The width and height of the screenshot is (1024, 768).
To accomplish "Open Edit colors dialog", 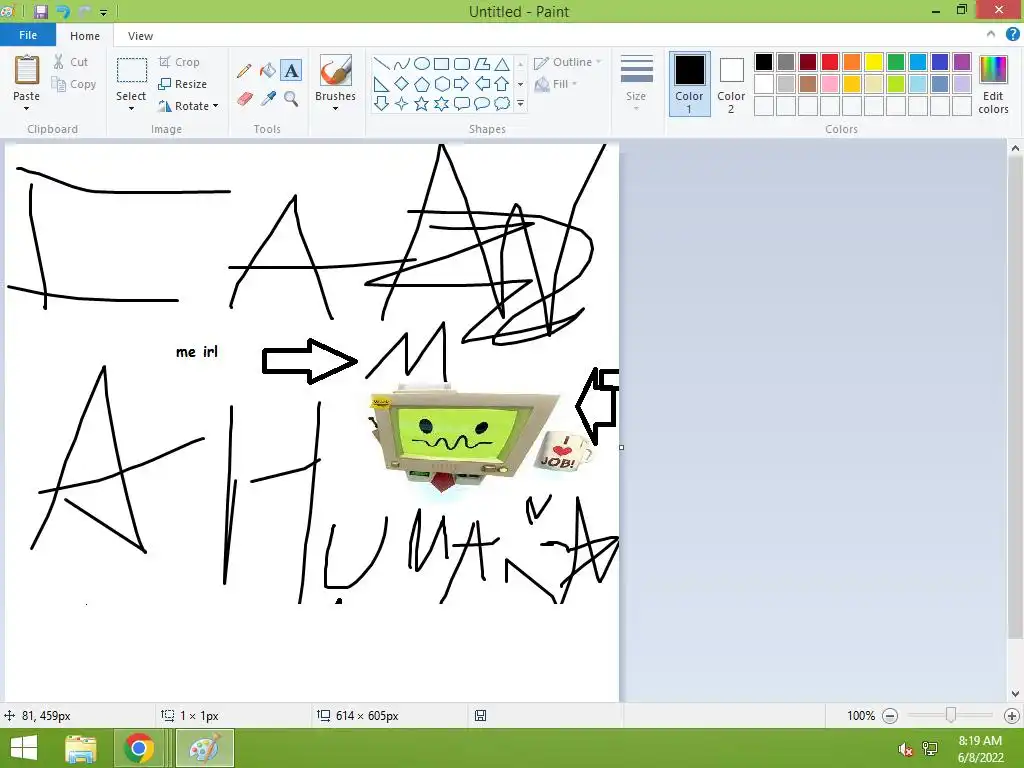I will [x=993, y=85].
